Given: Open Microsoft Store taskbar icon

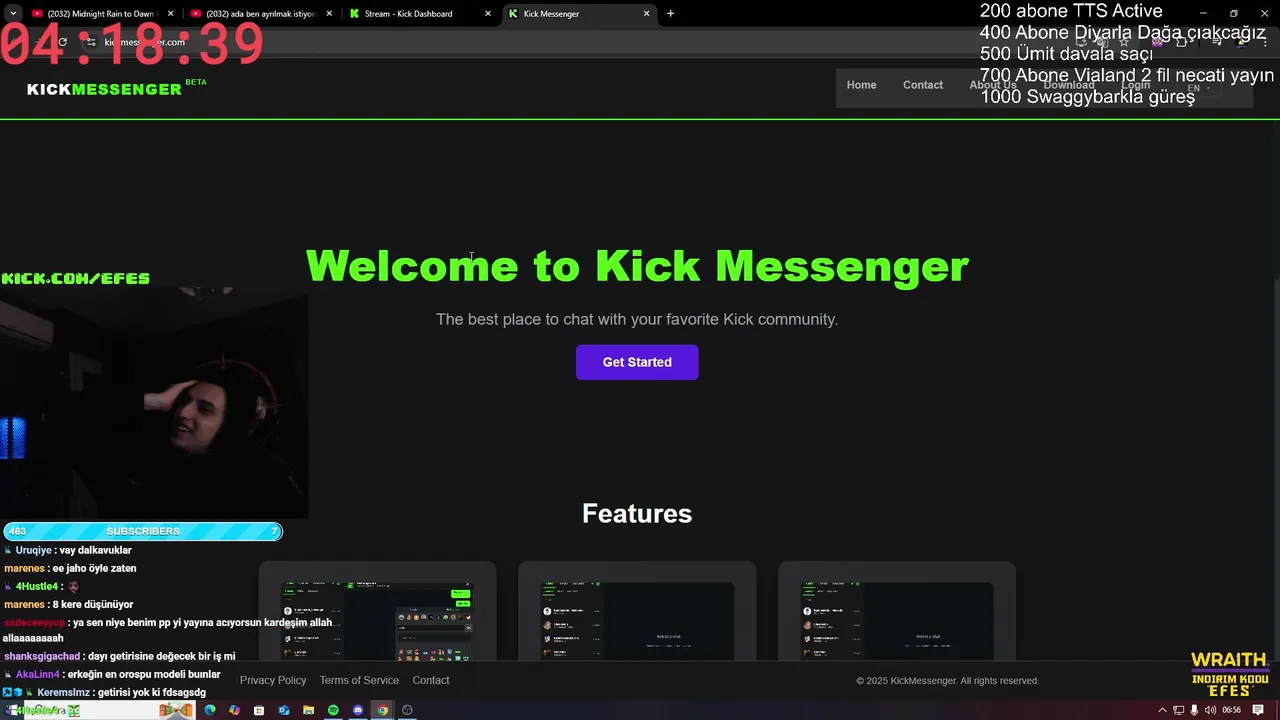Looking at the screenshot, I should click(259, 710).
